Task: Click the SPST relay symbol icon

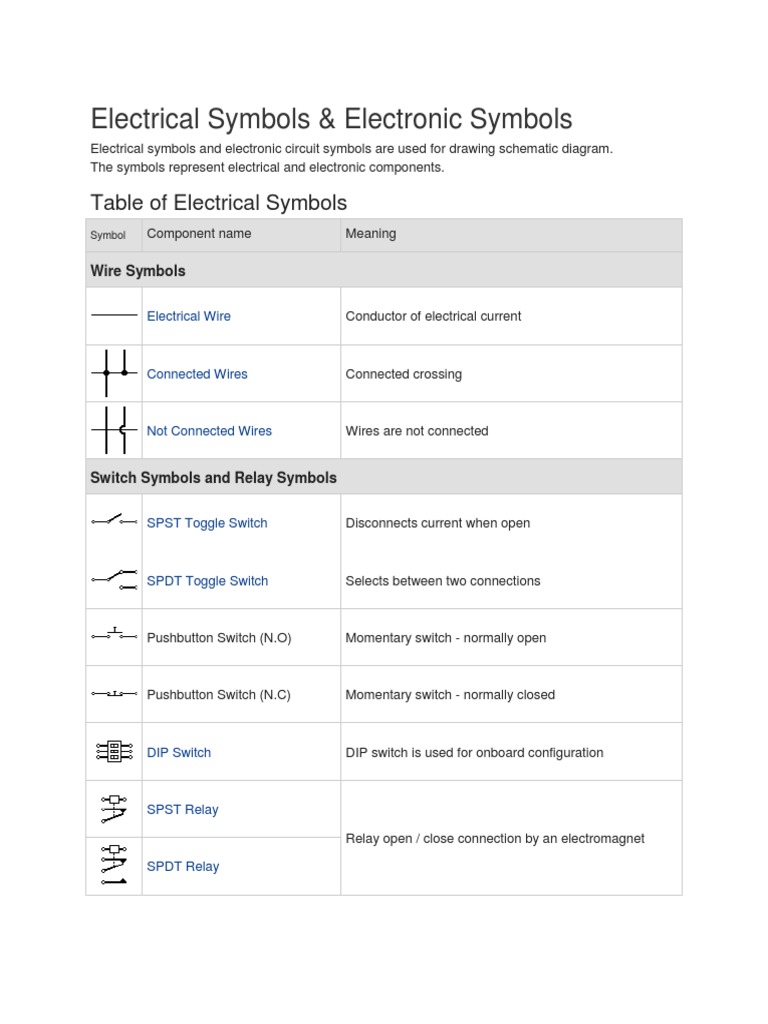Action: tap(114, 808)
